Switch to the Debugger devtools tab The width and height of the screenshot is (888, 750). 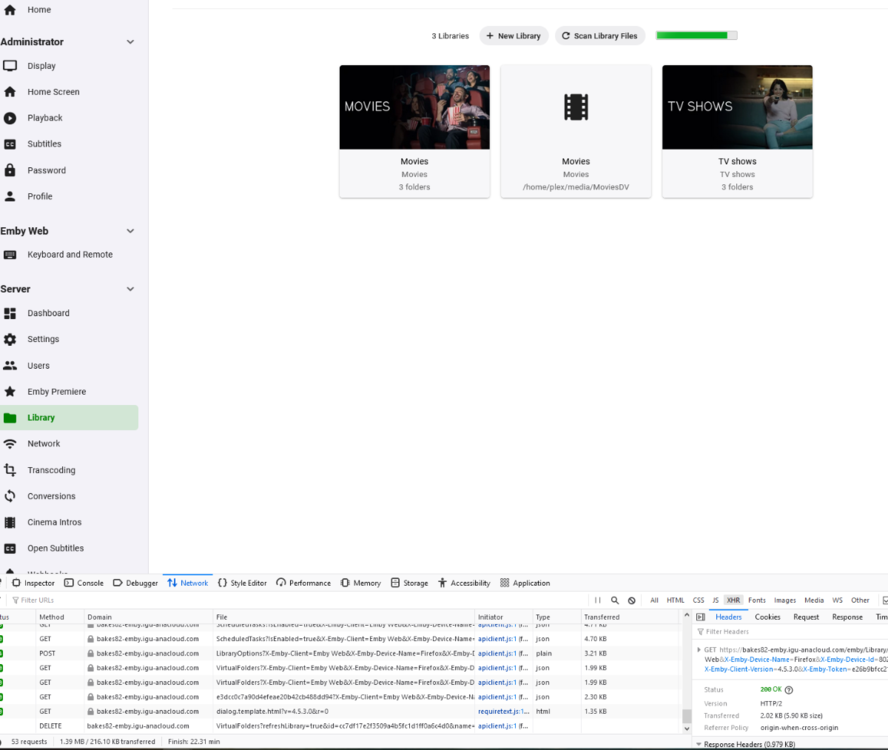coord(135,583)
